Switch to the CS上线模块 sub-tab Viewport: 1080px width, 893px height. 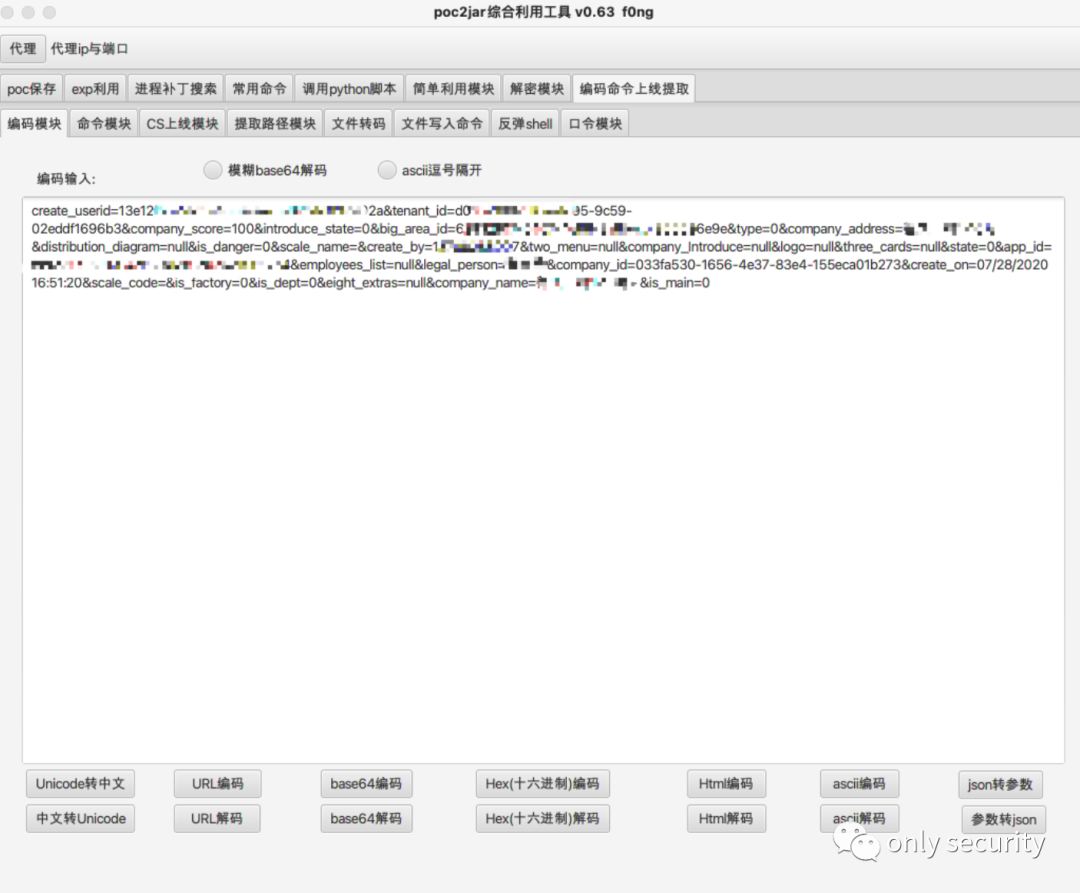[183, 124]
